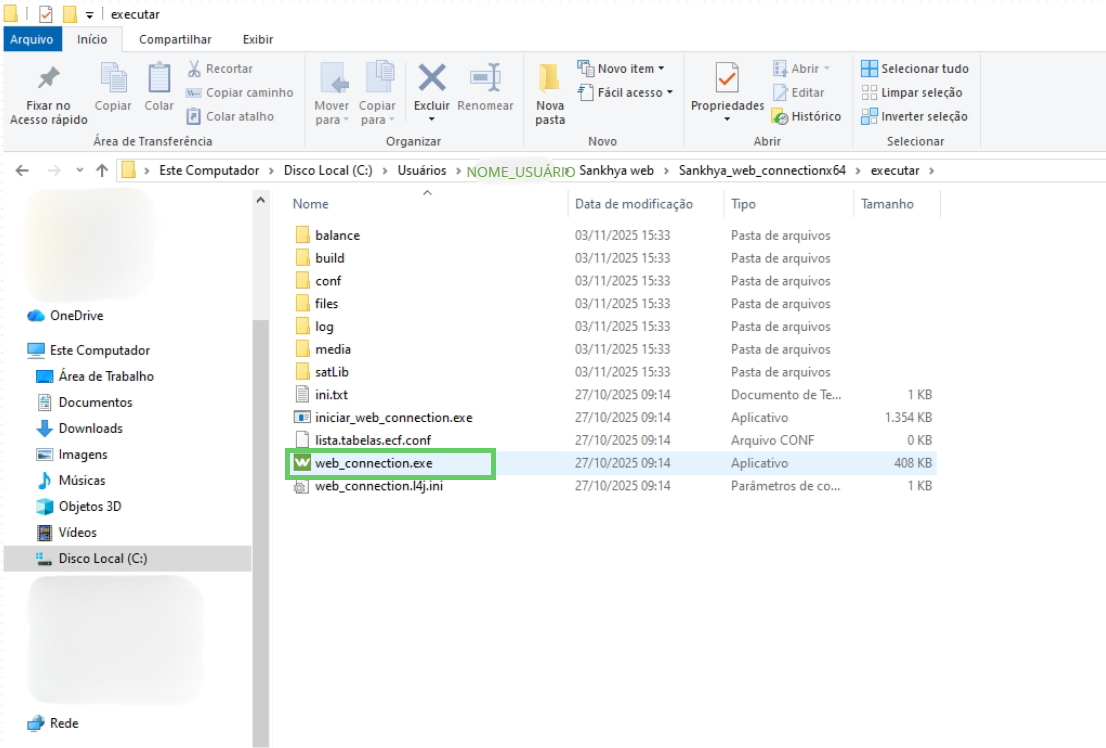Open the Compartilhar ribbon tab
Image resolution: width=1106 pixels, height=748 pixels.
[x=175, y=40]
